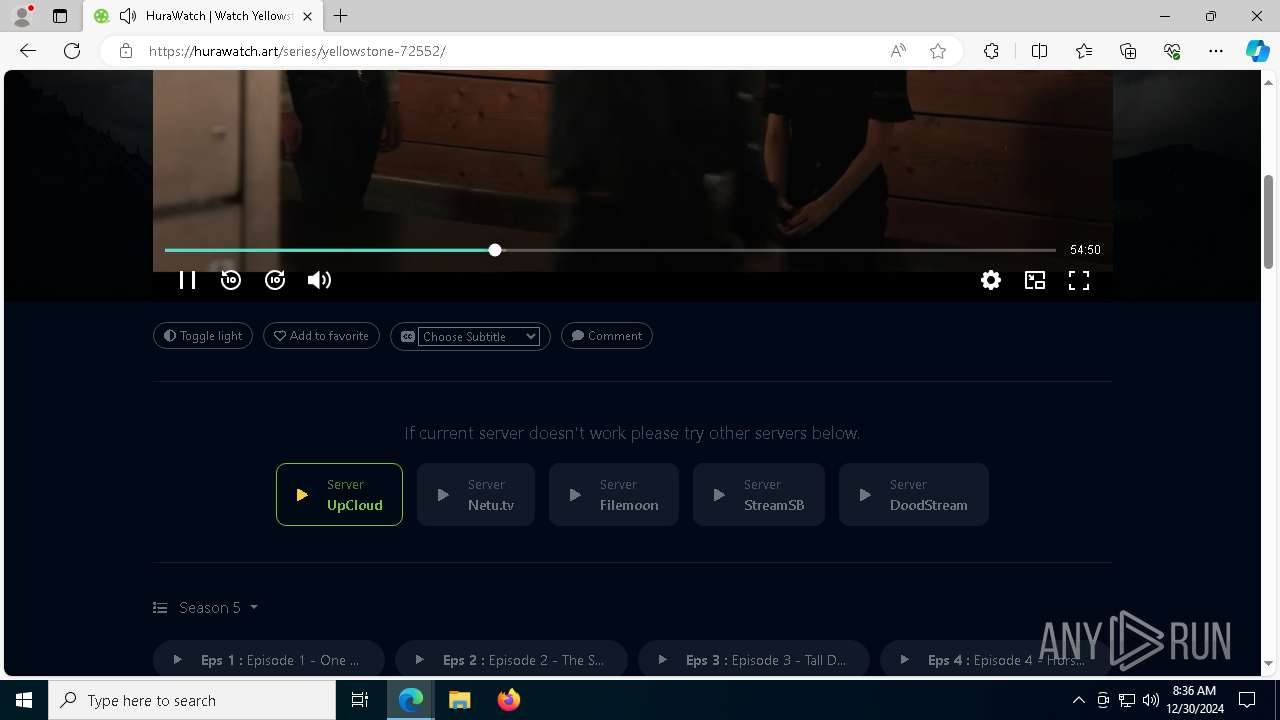Click the address bar URL
Viewport: 1280px width, 720px height.
pos(297,51)
